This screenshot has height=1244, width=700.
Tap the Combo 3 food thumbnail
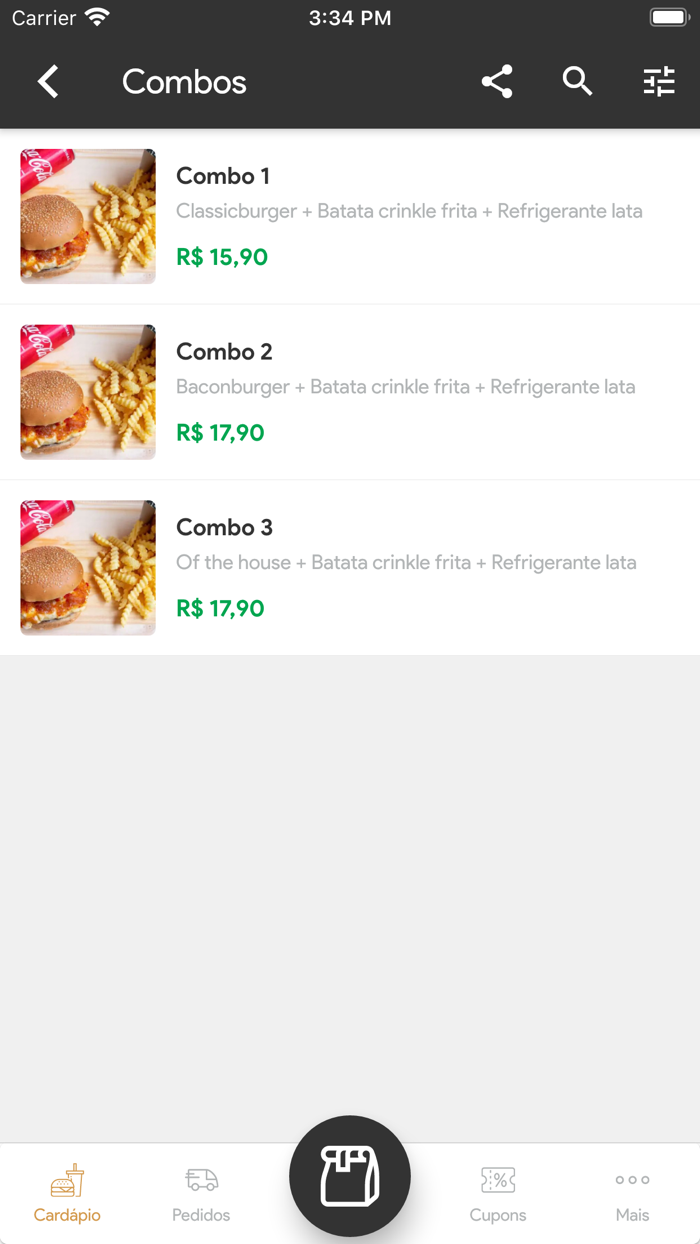[x=88, y=567]
